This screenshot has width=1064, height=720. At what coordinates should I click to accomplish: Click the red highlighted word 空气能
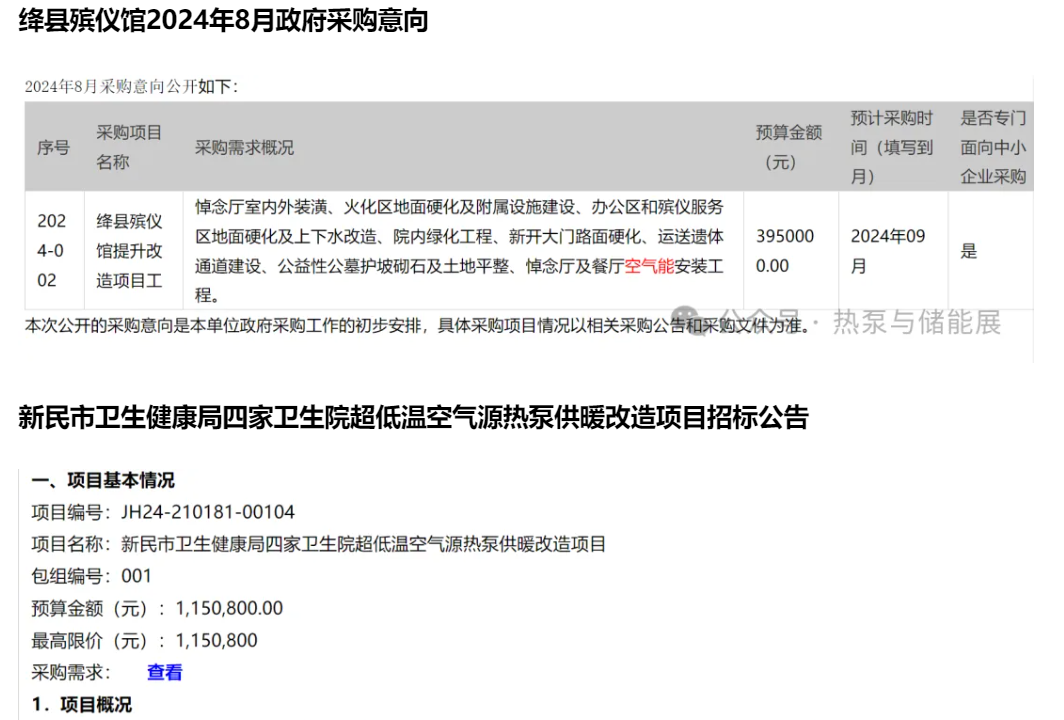pos(649,266)
